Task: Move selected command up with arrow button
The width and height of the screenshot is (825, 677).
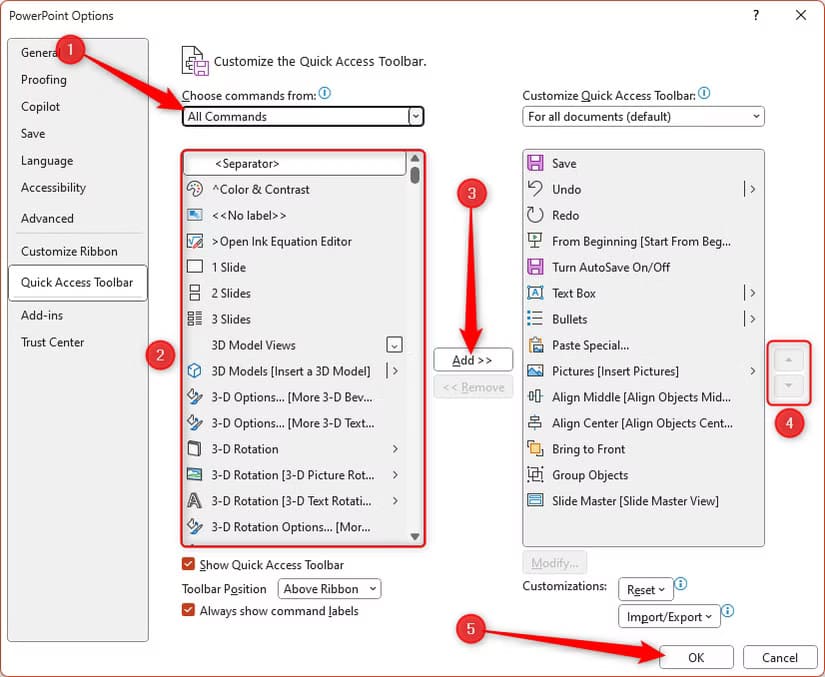Action: [788, 360]
